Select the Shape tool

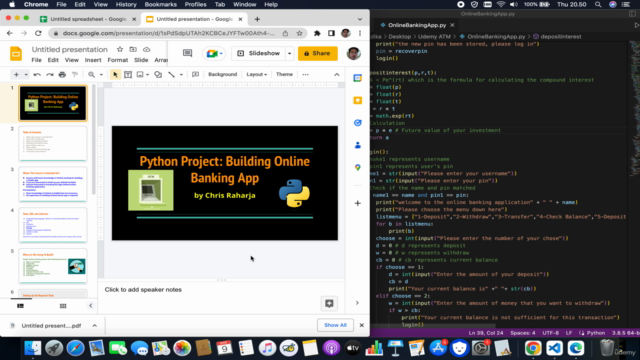click(x=158, y=75)
